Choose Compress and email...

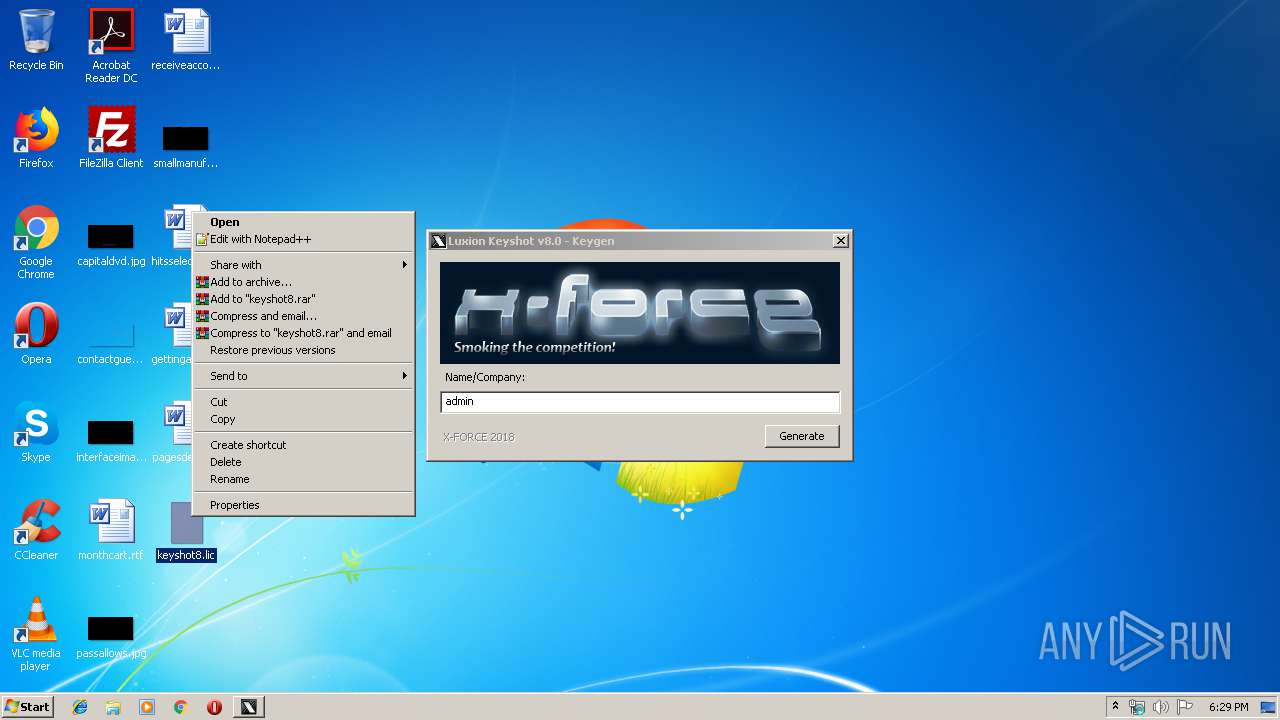(x=303, y=316)
